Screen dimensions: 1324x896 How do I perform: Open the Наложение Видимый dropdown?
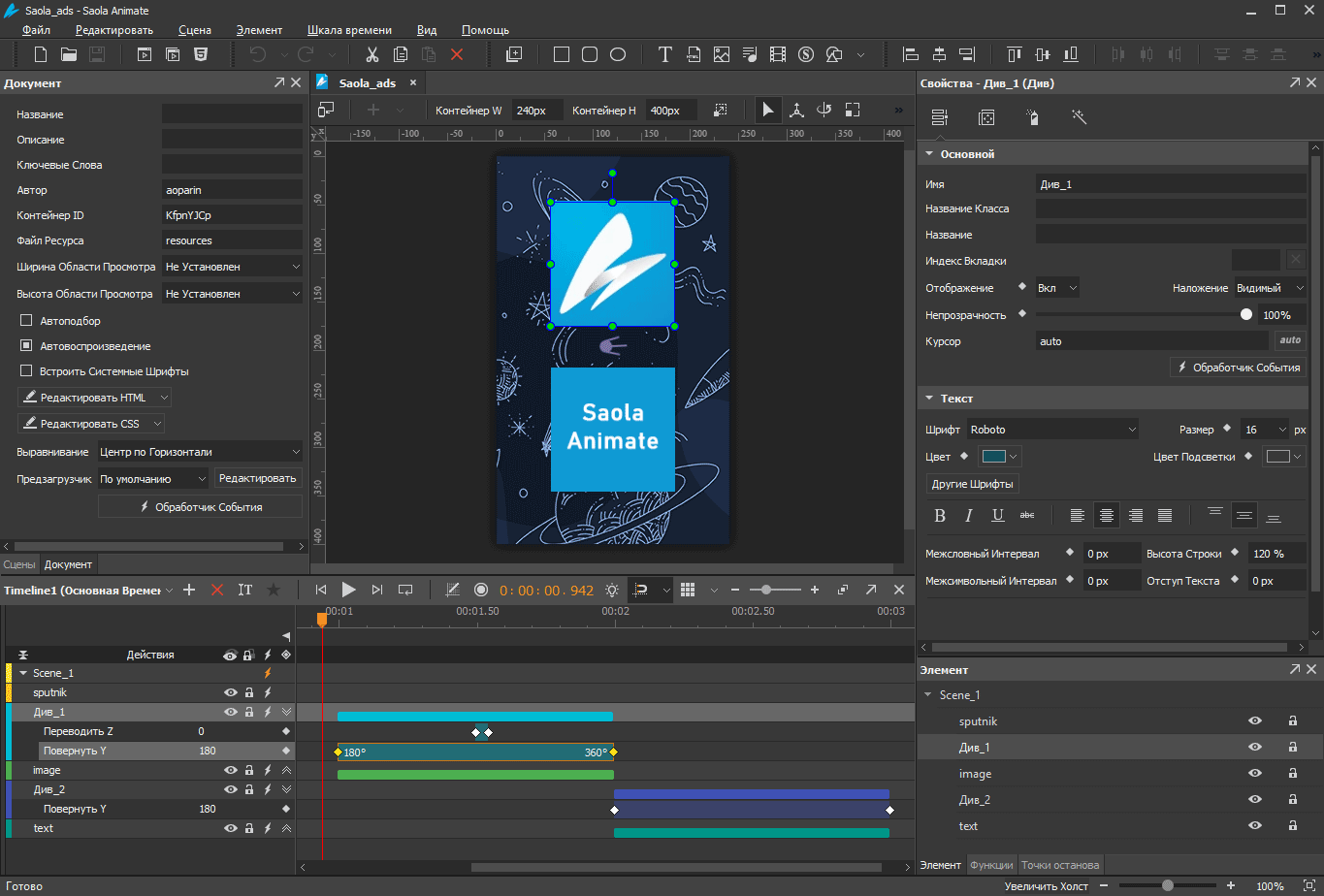1271,287
